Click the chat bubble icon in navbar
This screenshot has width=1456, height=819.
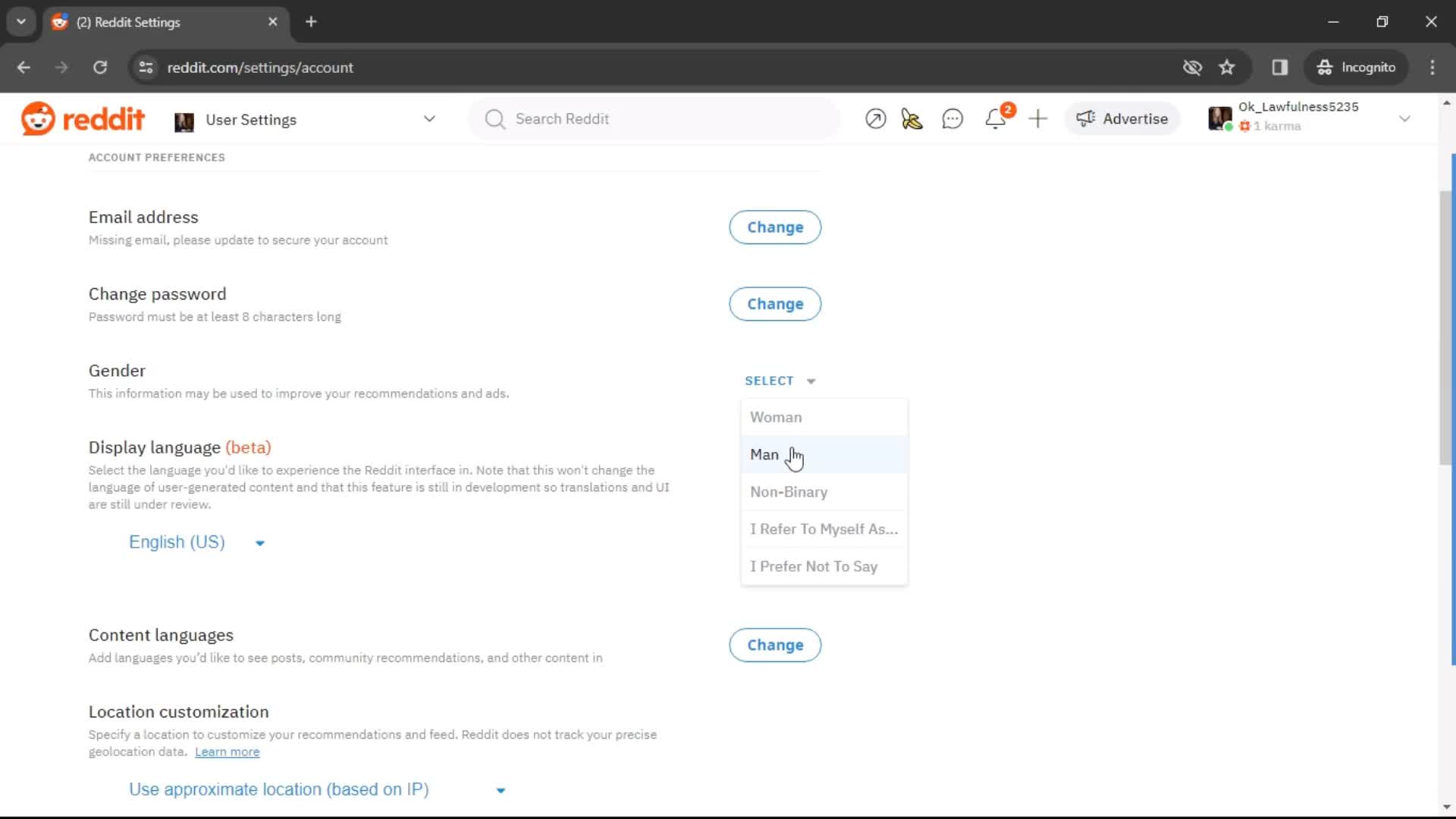(953, 119)
